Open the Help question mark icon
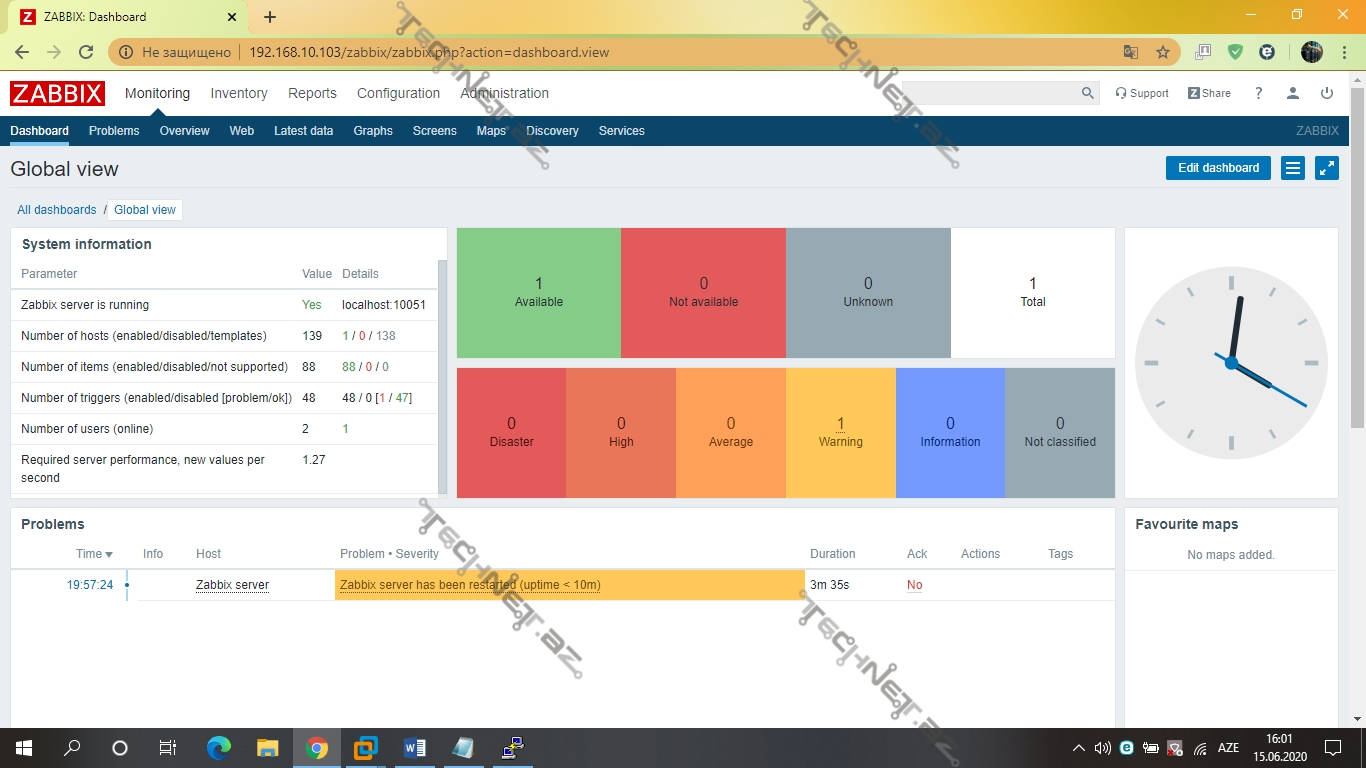1366x768 pixels. pos(1259,93)
